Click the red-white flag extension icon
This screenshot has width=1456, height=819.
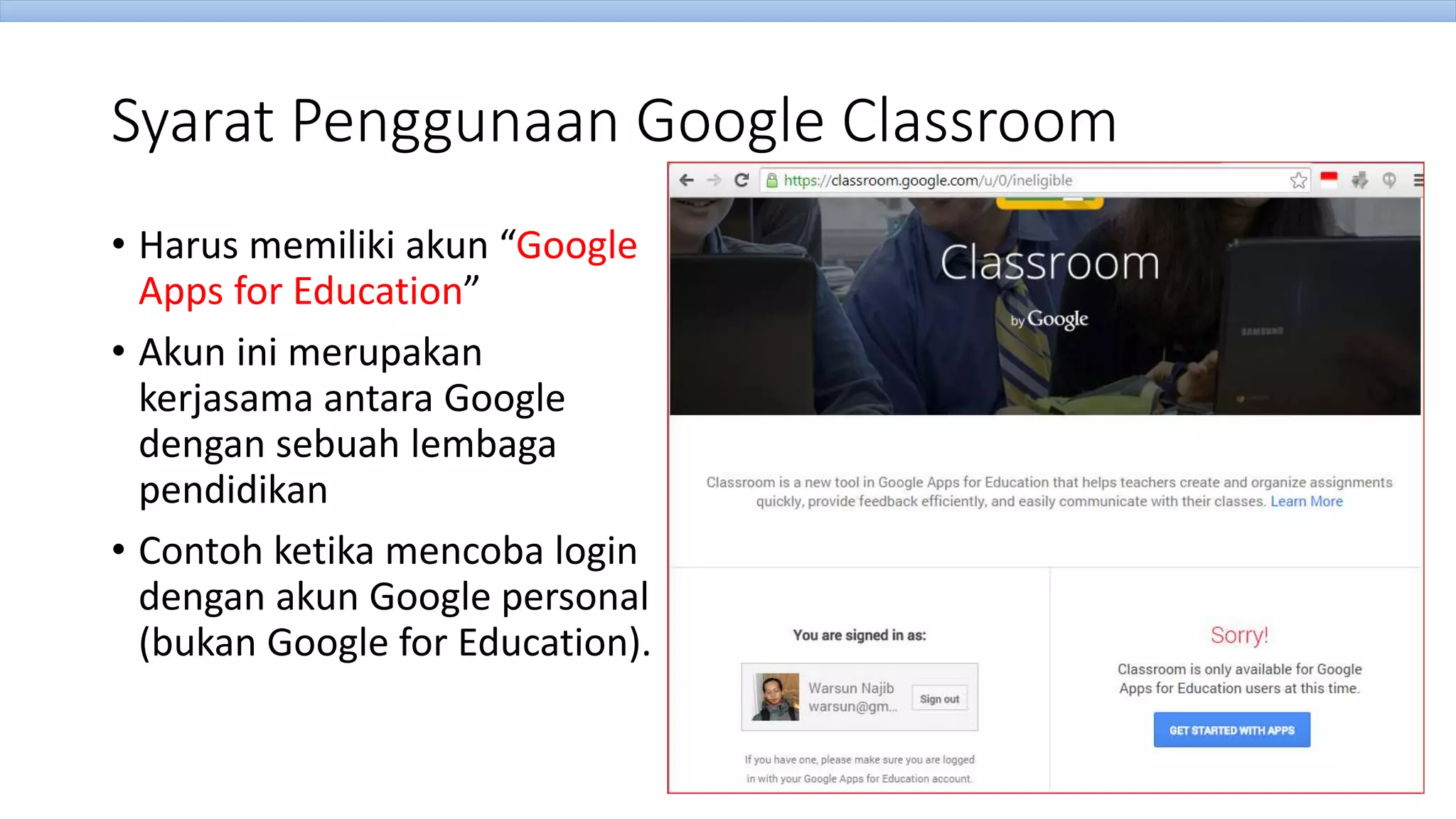coord(1329,179)
